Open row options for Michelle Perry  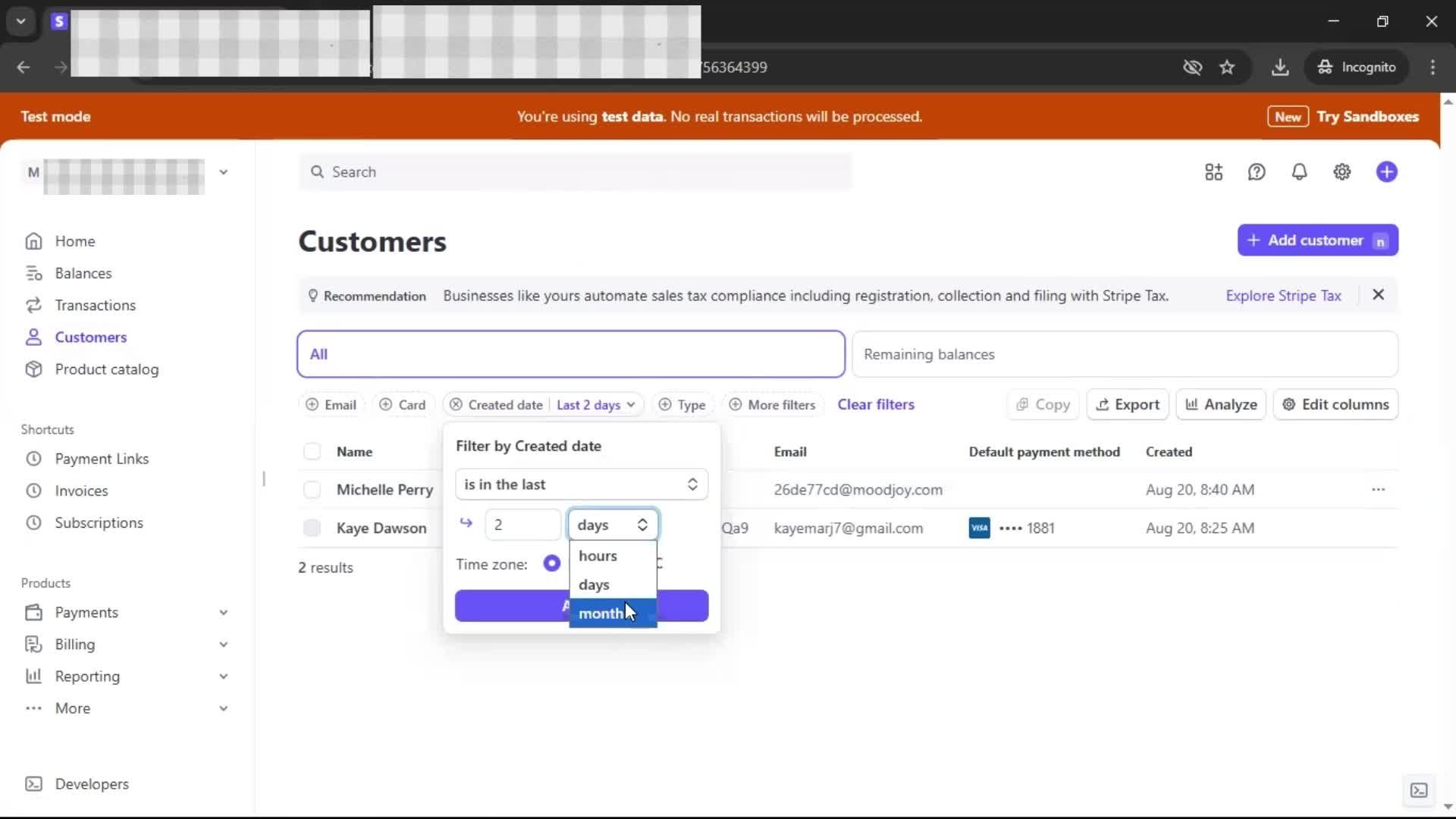(x=1378, y=490)
